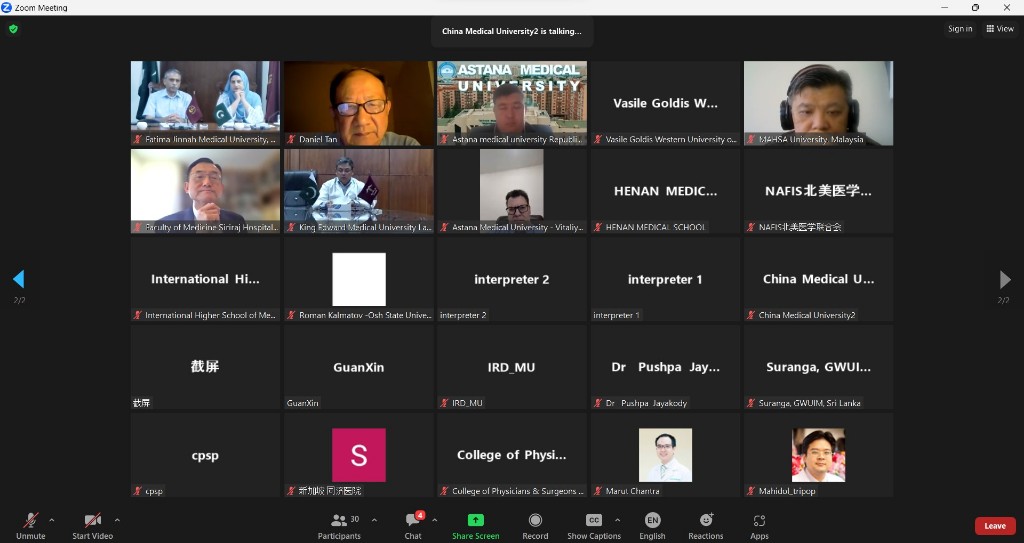Image resolution: width=1024 pixels, height=543 pixels.
Task: Close the Zoom Meeting window
Action: 1006,7
